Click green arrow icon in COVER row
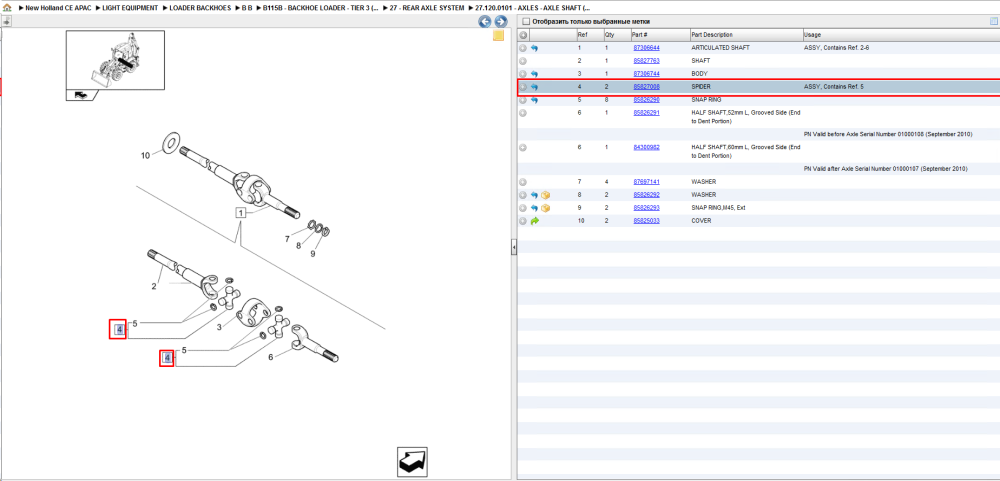 (534, 221)
